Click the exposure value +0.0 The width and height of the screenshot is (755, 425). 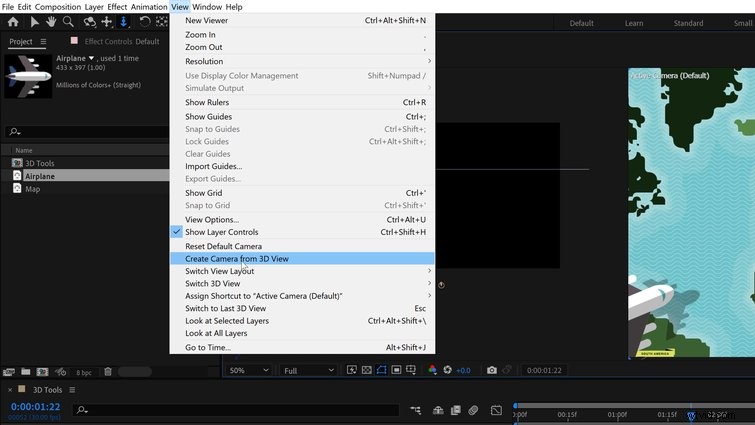(463, 371)
